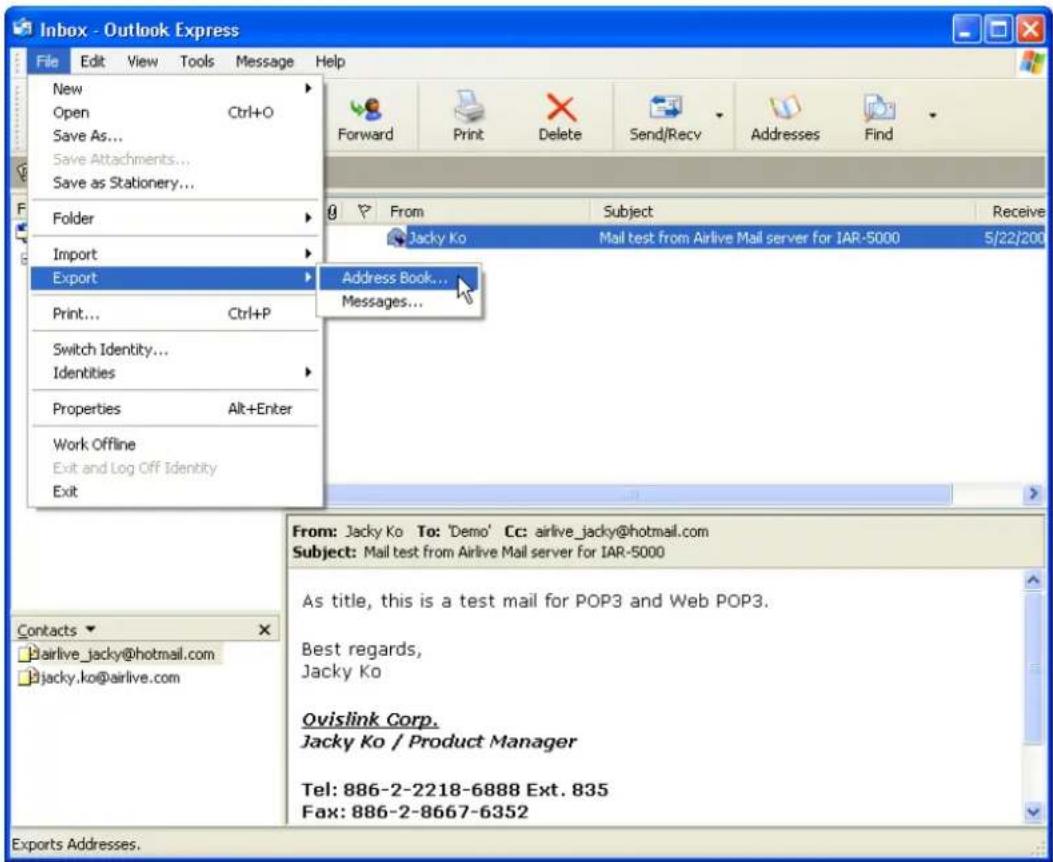Click preview pane scroll down arrow
Image resolution: width=1053 pixels, height=862 pixels.
coord(1034,812)
